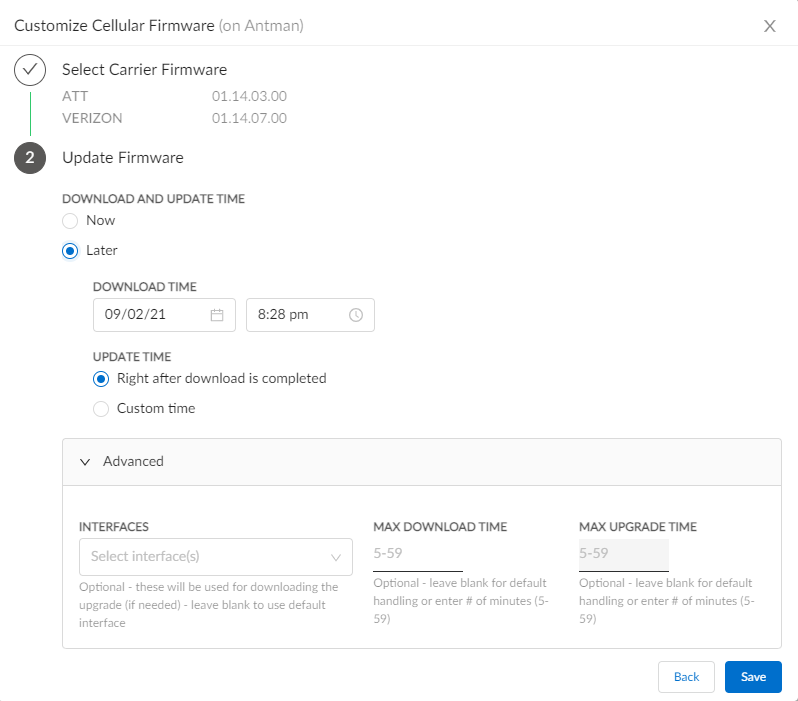
Task: Save the firmware update settings
Action: (x=753, y=677)
